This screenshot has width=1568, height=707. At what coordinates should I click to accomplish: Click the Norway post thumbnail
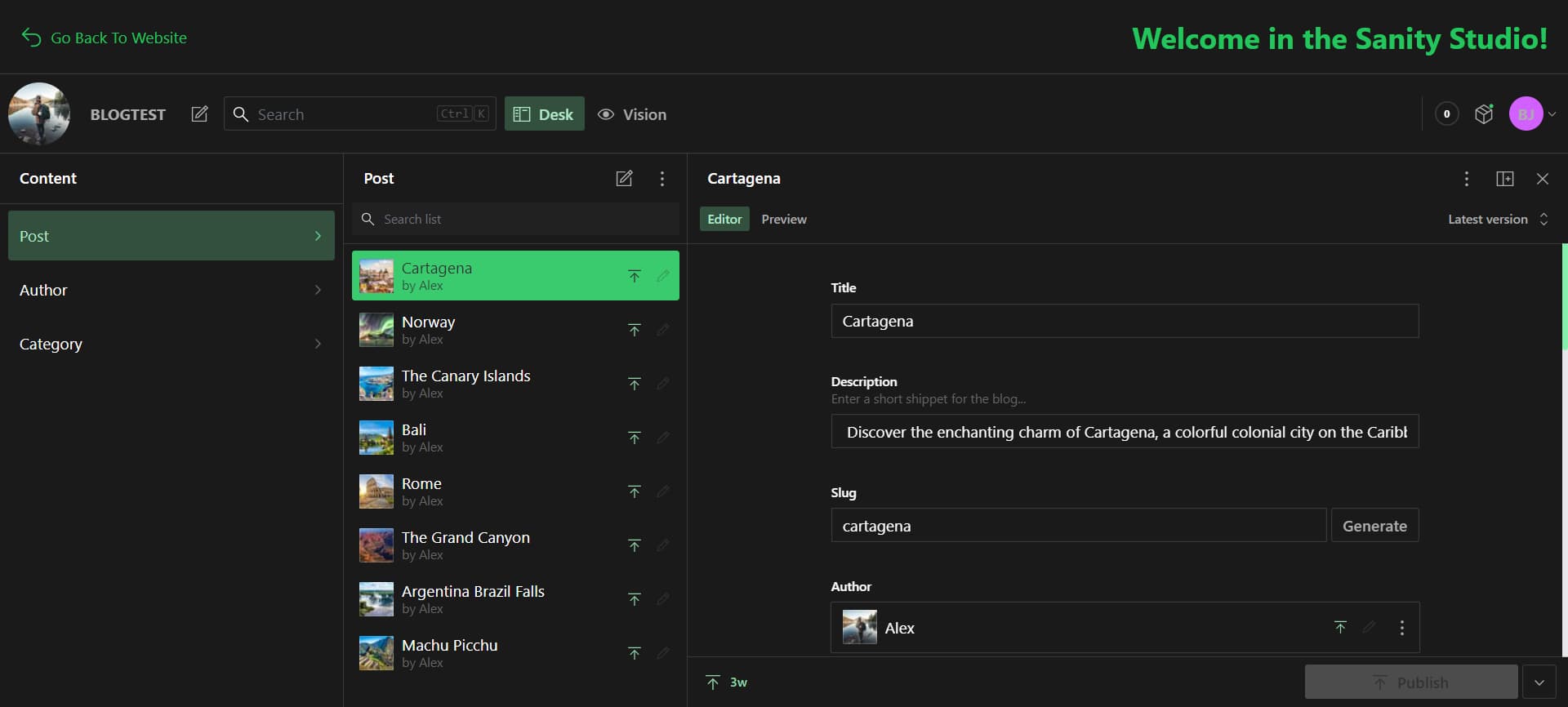pyautogui.click(x=376, y=330)
